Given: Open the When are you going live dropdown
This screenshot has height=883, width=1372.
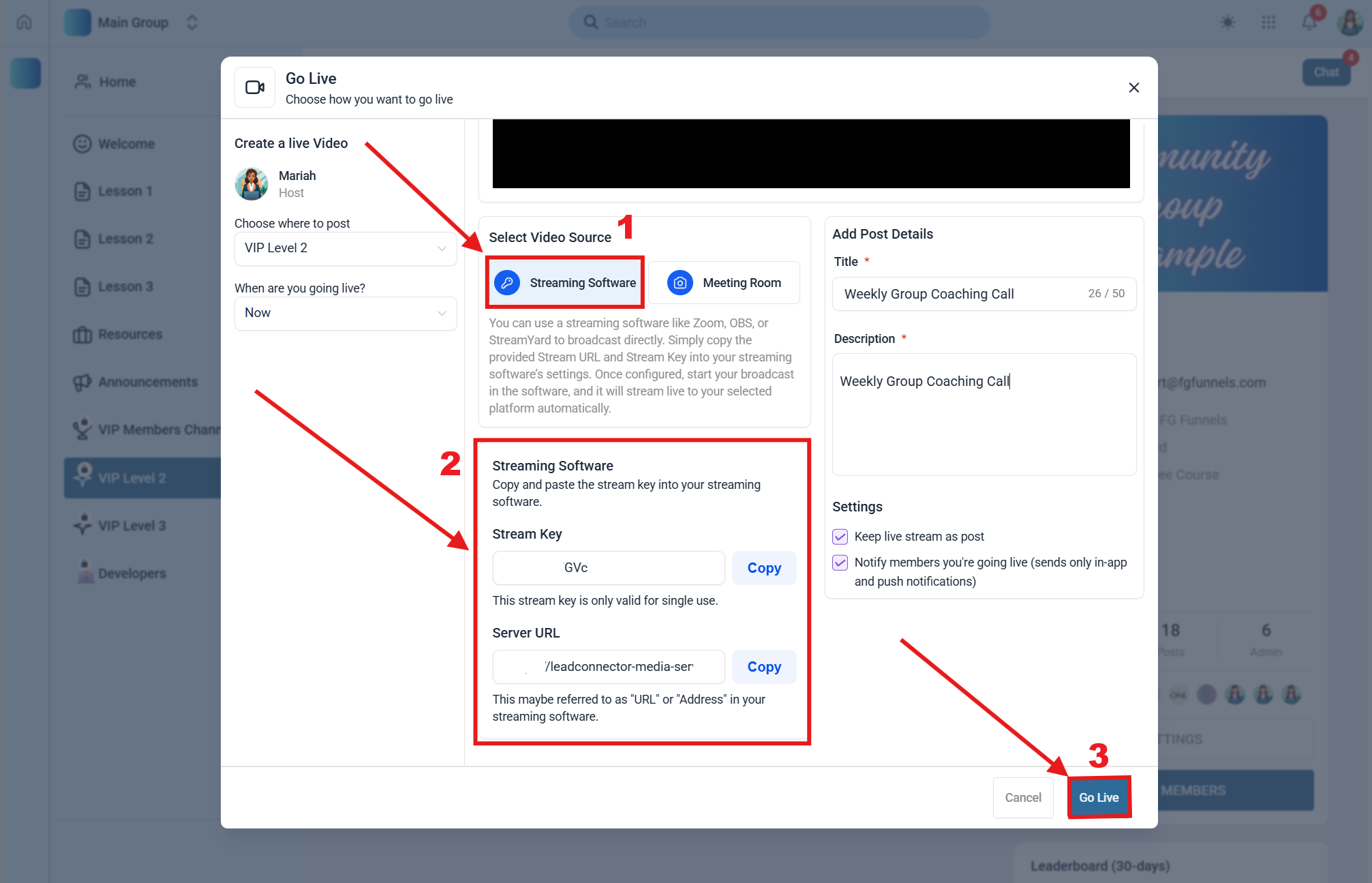Looking at the screenshot, I should 346,313.
